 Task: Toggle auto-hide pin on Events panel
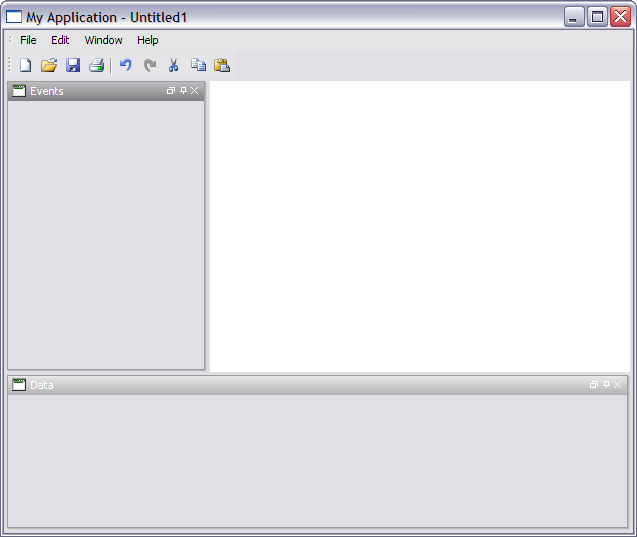(x=183, y=91)
